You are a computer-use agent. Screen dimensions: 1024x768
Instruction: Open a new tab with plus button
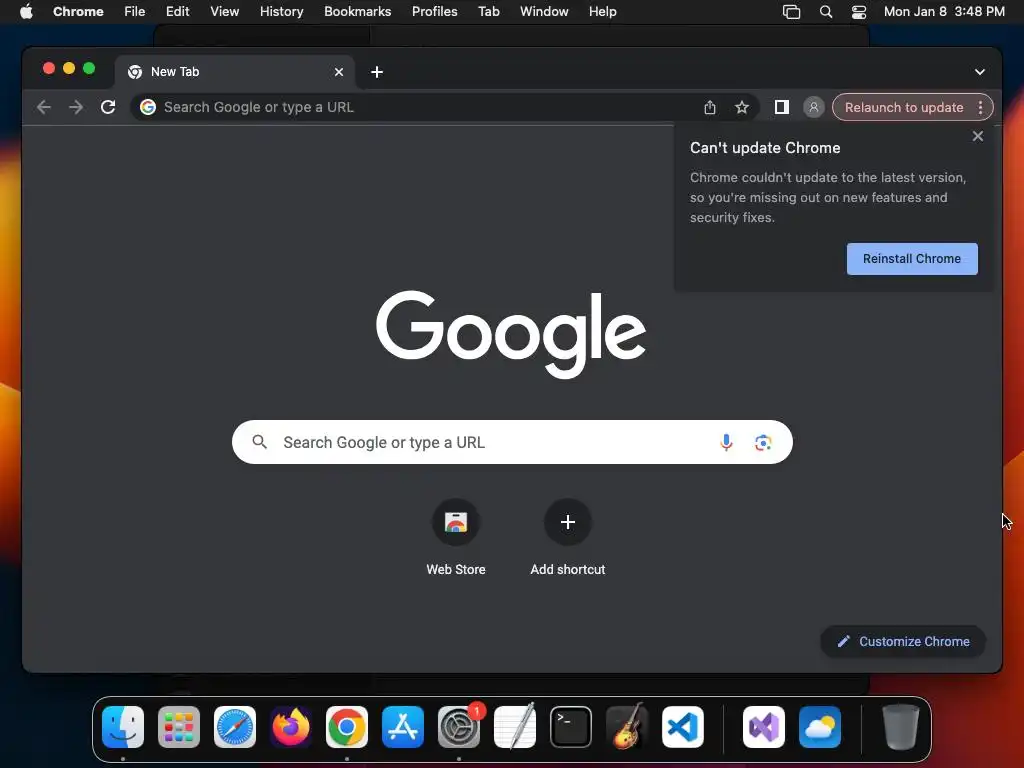click(377, 72)
